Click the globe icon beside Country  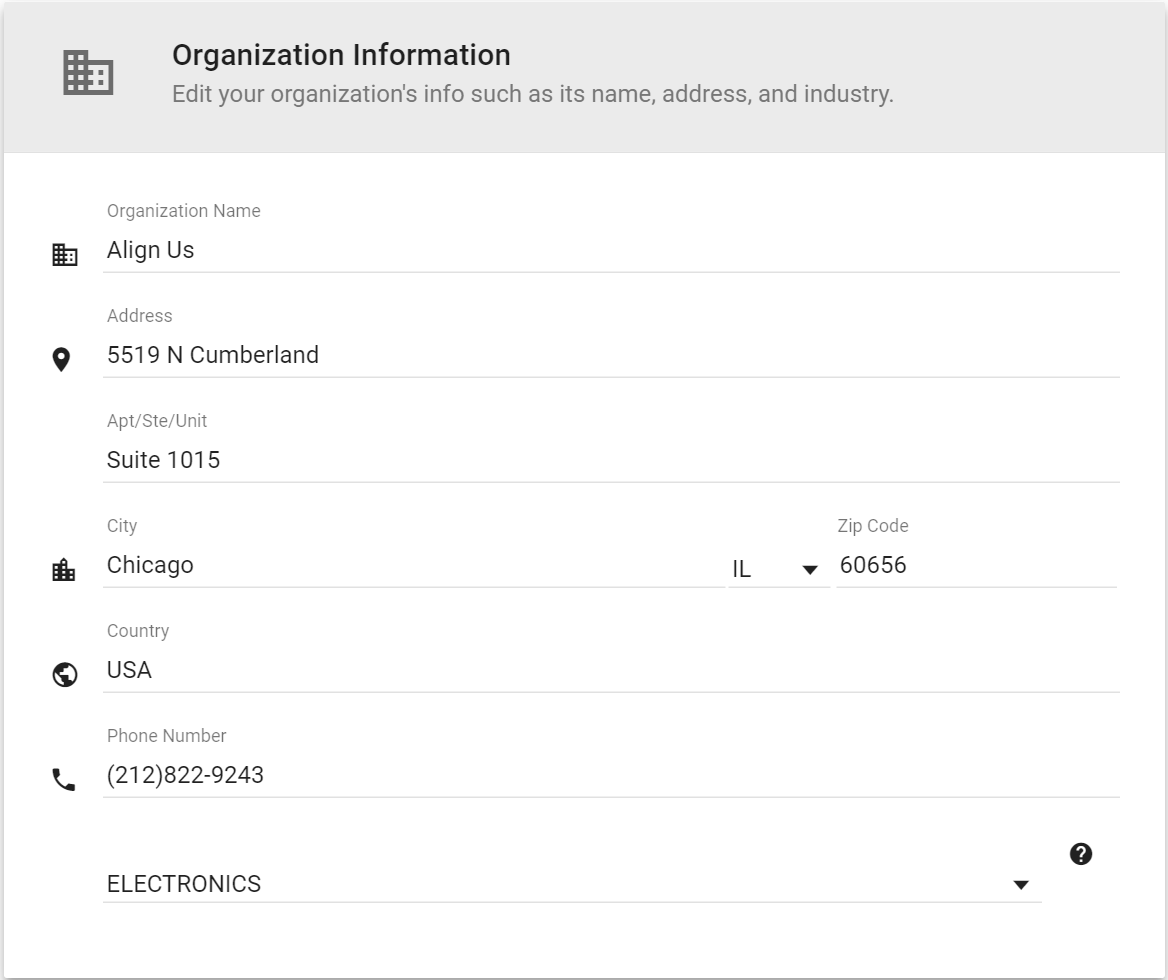click(65, 675)
